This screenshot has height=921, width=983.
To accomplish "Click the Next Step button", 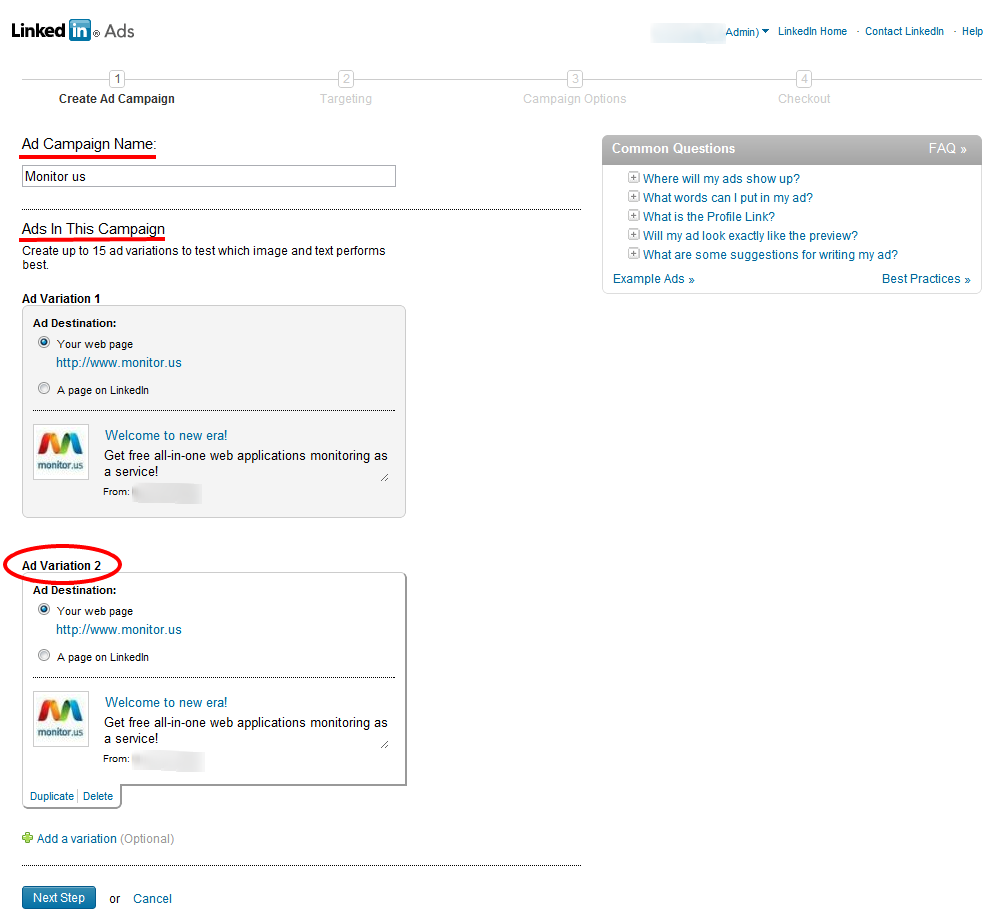I will click(59, 897).
